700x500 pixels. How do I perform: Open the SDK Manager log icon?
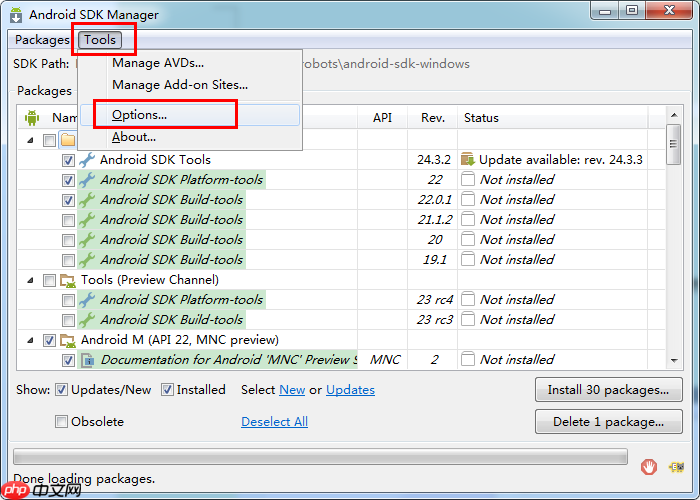[676, 467]
